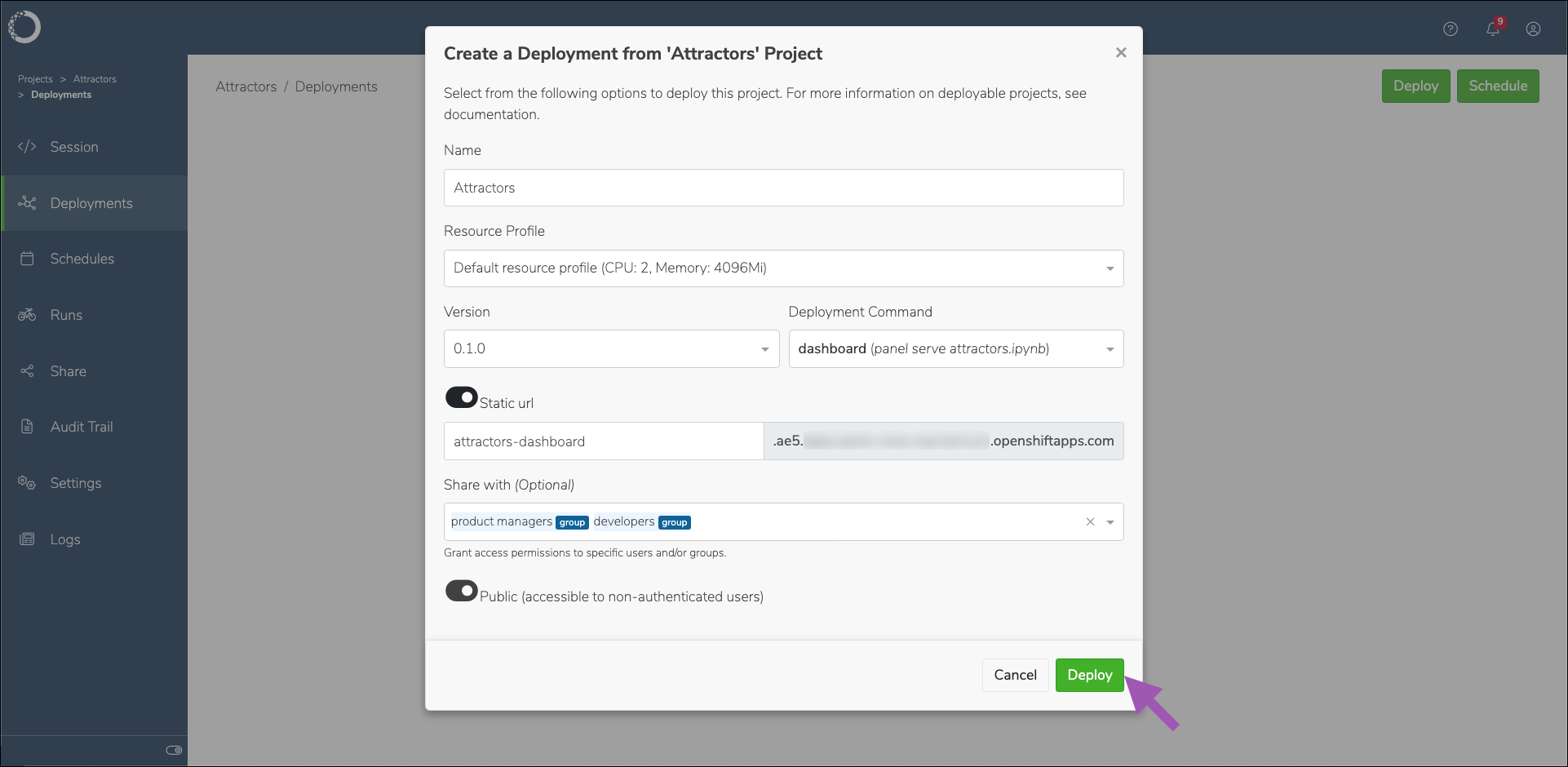Click the Name input field

point(783,188)
